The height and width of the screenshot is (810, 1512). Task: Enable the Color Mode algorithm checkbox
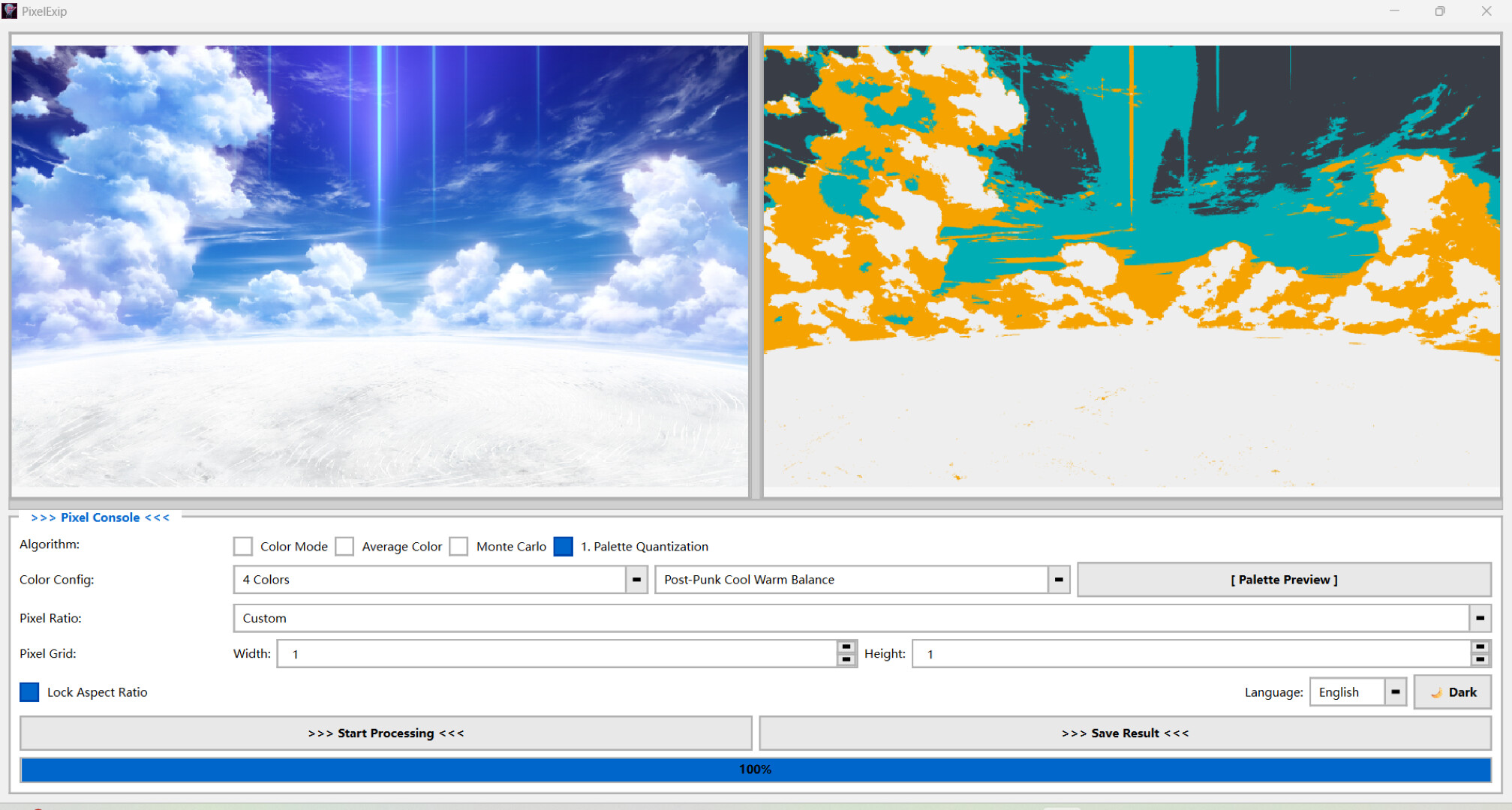tap(242, 546)
